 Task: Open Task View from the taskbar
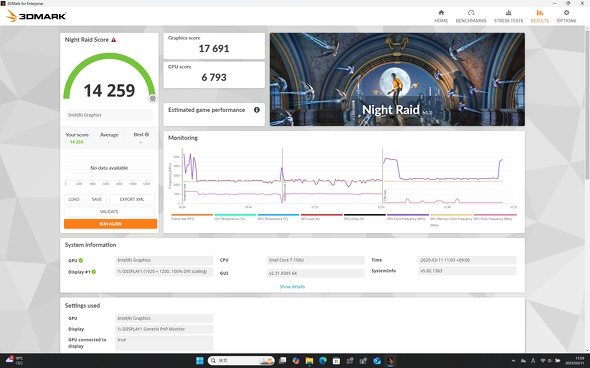pyautogui.click(x=283, y=360)
